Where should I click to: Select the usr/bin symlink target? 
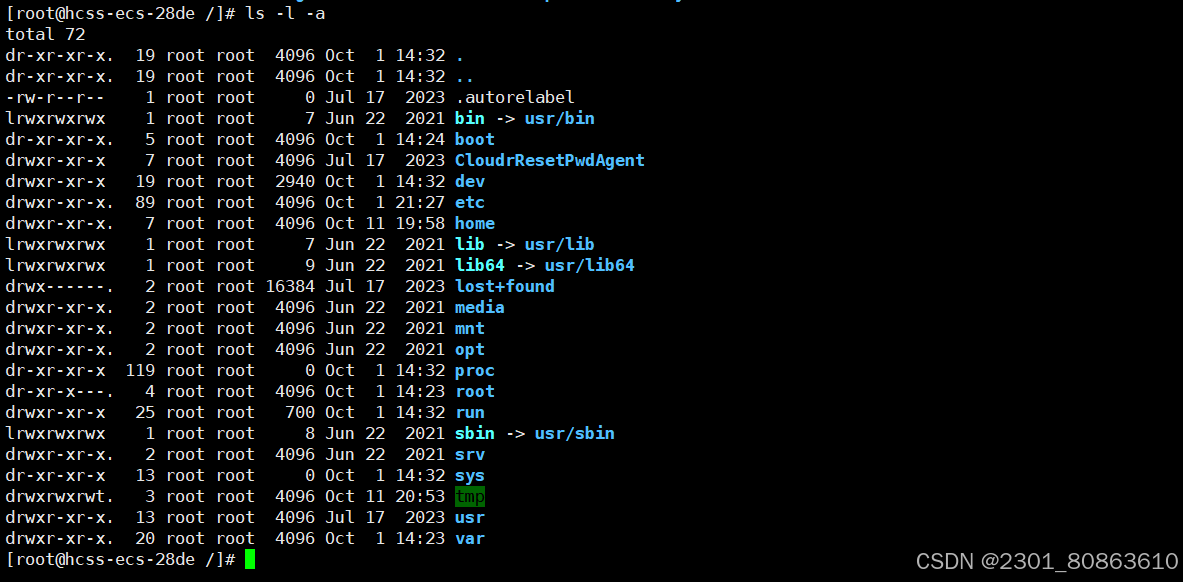[x=559, y=119]
